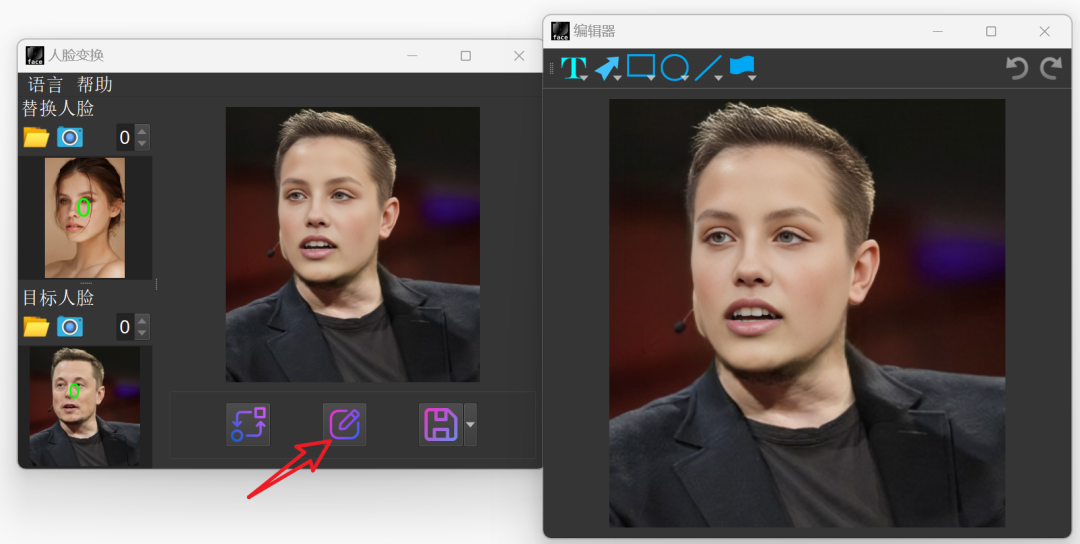This screenshot has width=1080, height=544.
Task: Select the Flag marker tool in the editor
Action: (x=741, y=66)
